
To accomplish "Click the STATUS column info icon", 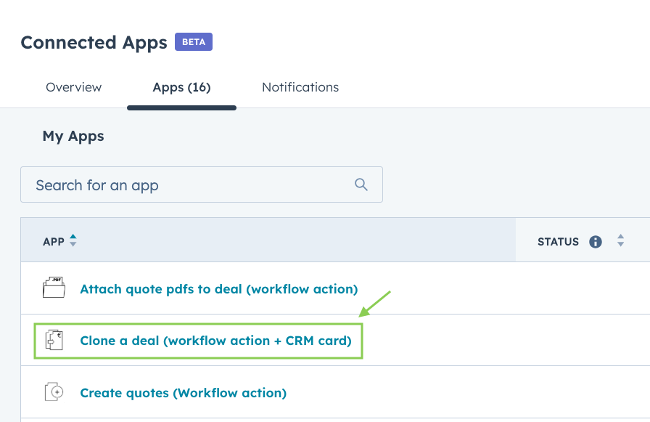I will coord(596,242).
